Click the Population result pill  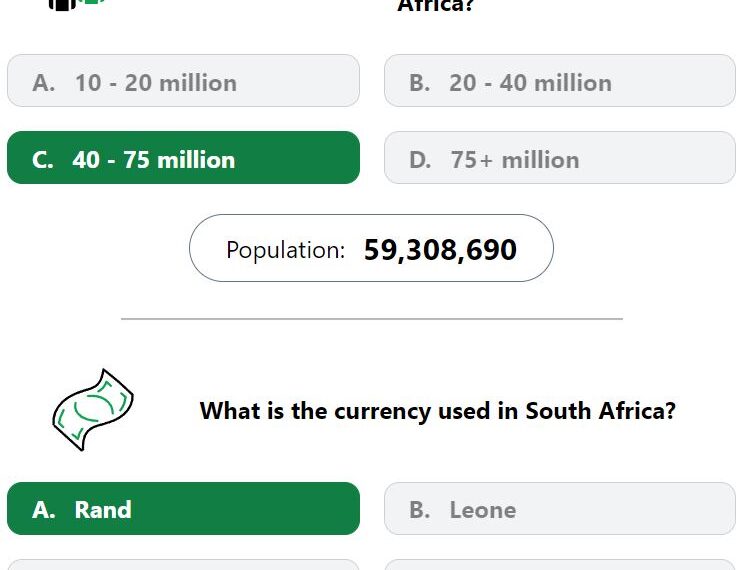pyautogui.click(x=371, y=248)
